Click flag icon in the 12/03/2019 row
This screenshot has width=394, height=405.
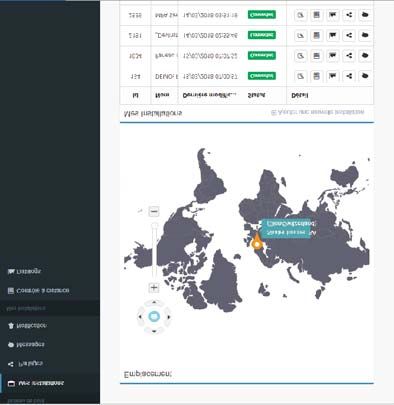332,56
